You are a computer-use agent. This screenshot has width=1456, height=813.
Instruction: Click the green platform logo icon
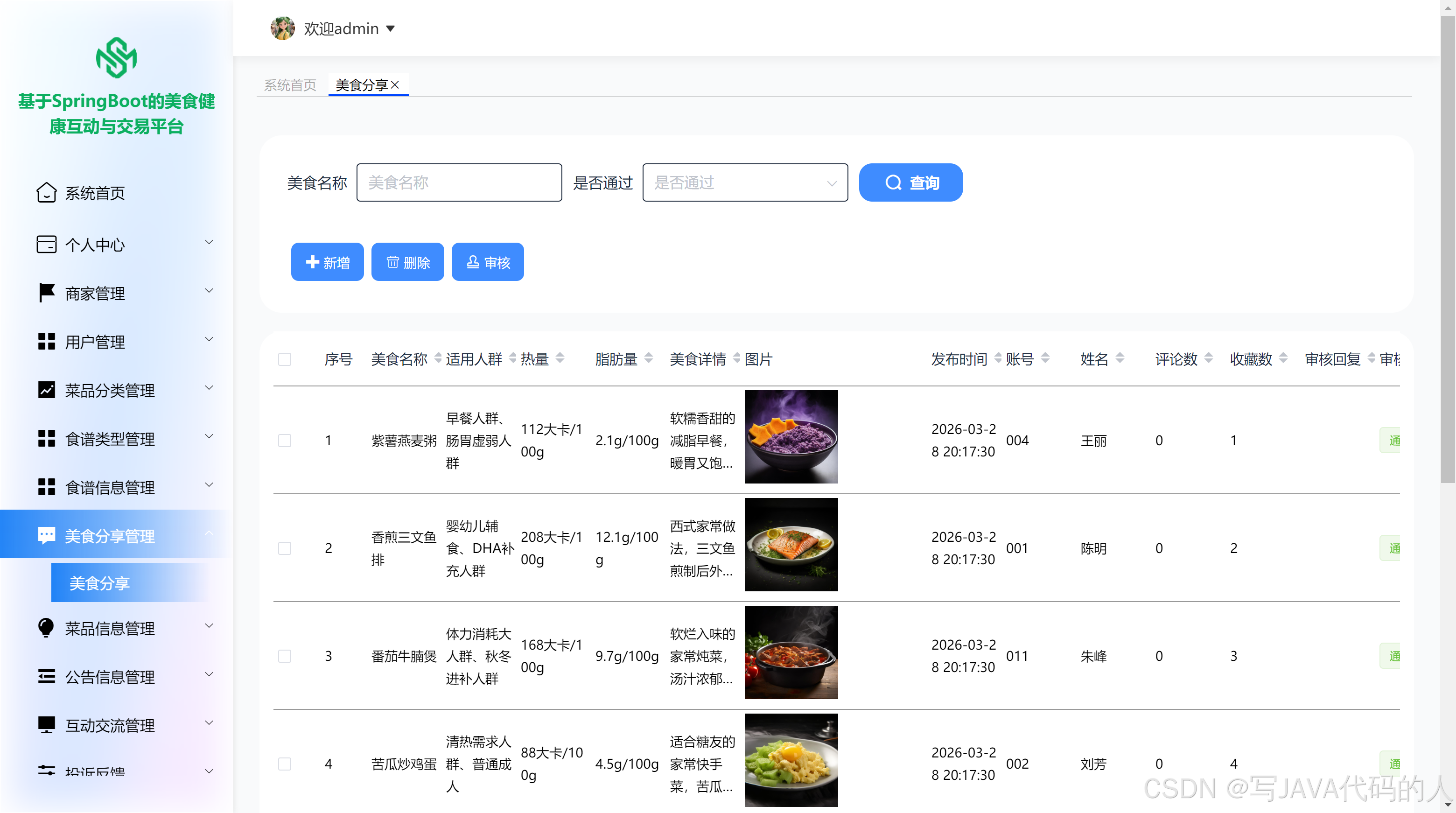pos(116,57)
